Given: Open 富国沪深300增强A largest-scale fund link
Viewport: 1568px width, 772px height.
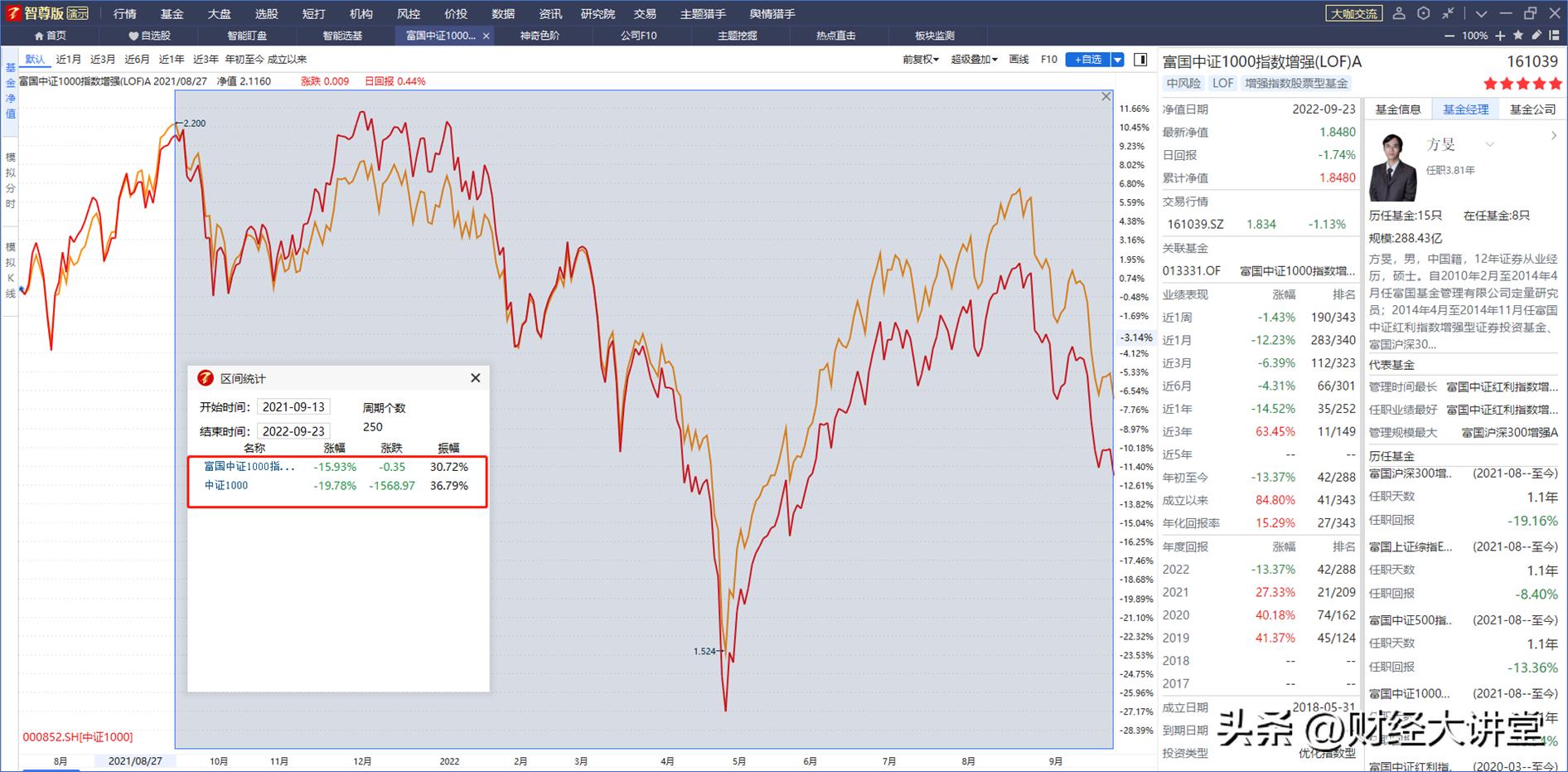Looking at the screenshot, I should pyautogui.click(x=1510, y=432).
